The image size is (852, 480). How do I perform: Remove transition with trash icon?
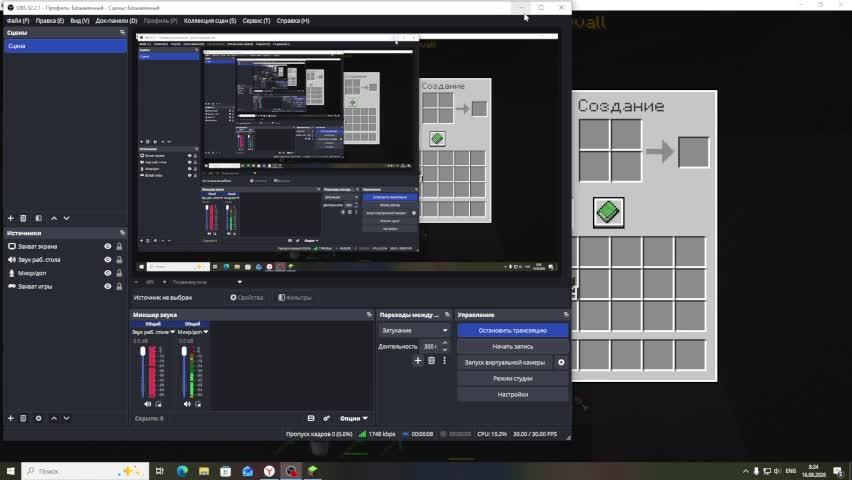point(431,360)
